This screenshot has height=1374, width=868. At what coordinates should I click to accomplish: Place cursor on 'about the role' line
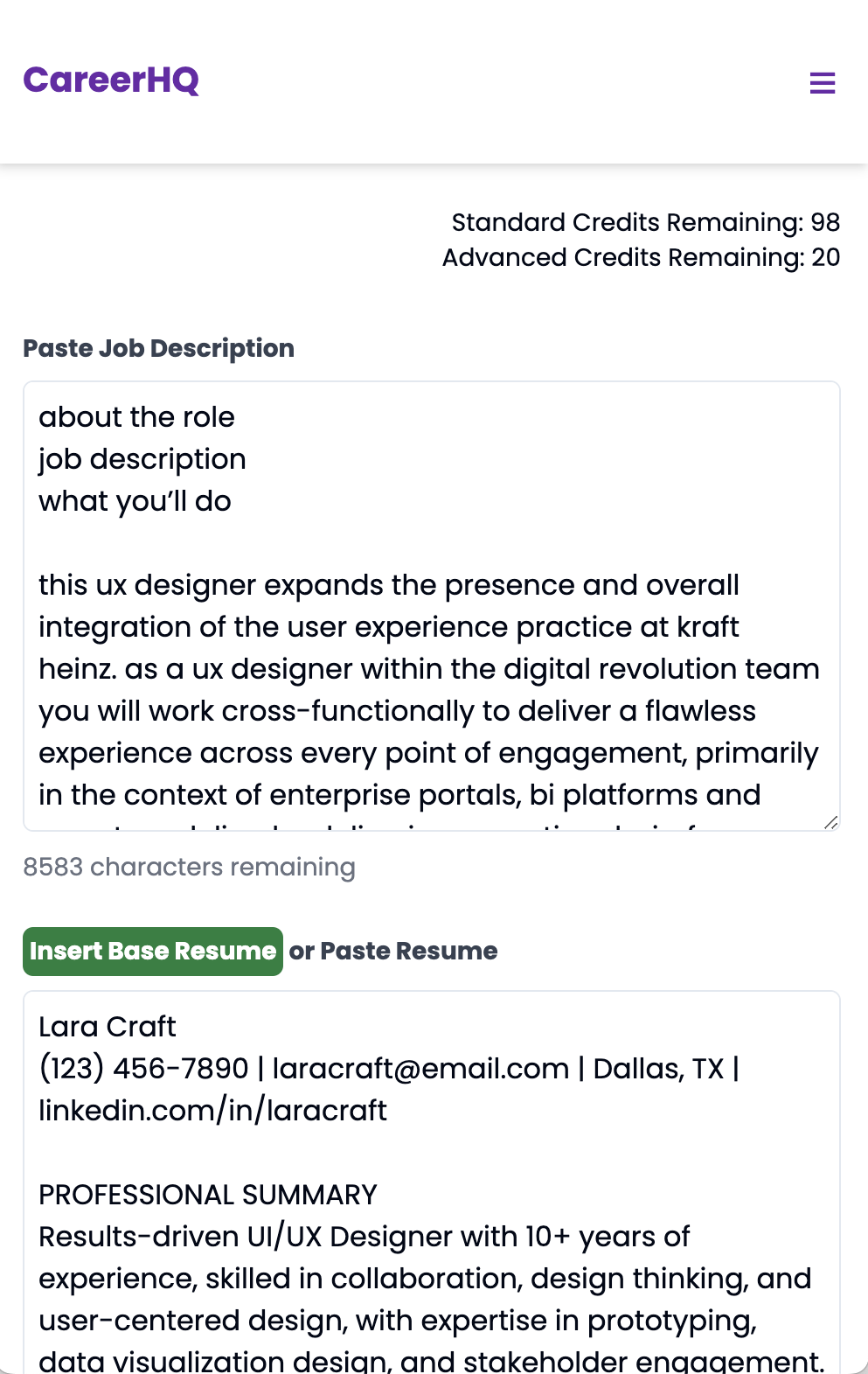[x=136, y=417]
